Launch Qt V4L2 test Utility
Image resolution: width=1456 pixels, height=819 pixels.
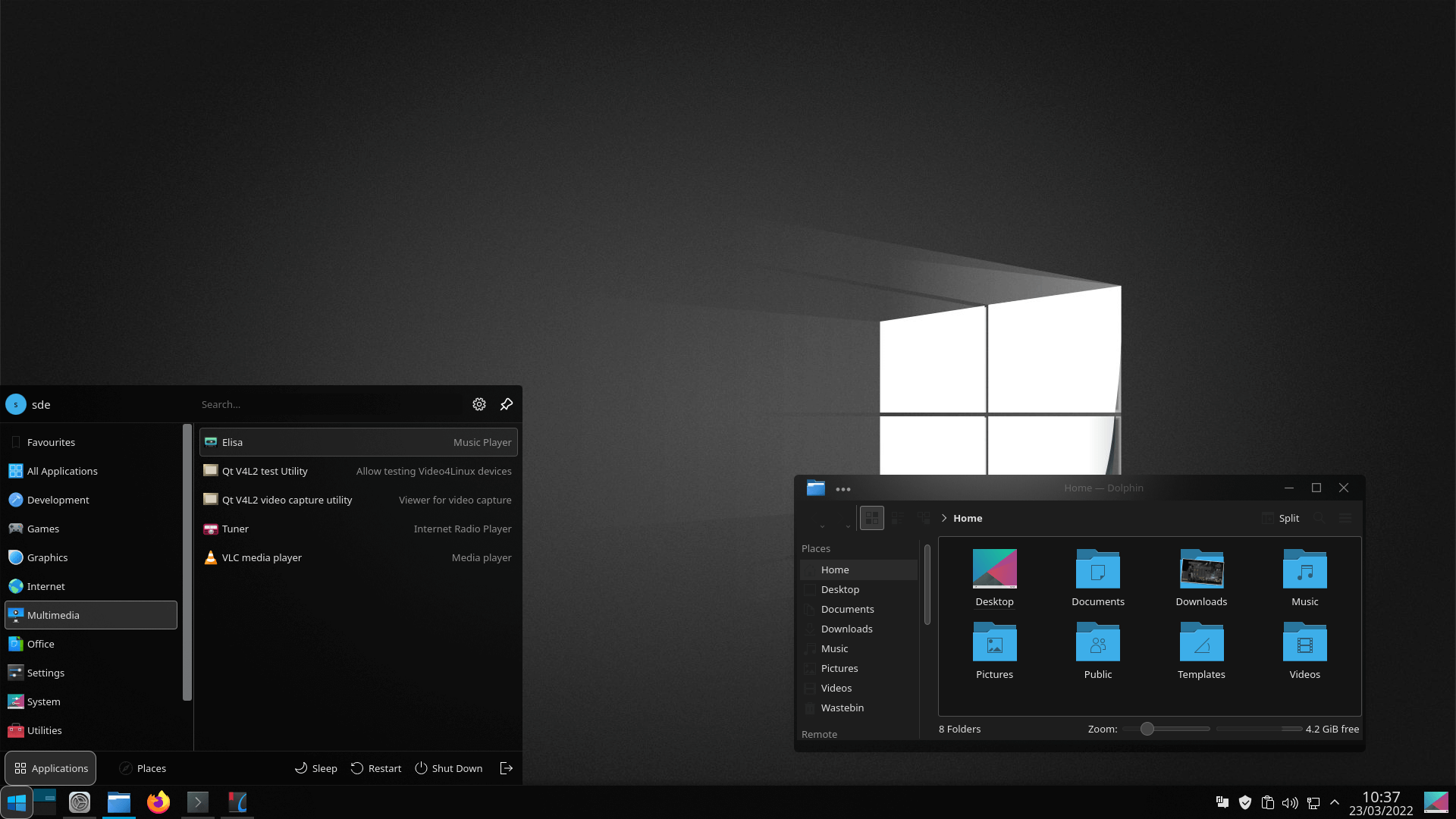[358, 471]
